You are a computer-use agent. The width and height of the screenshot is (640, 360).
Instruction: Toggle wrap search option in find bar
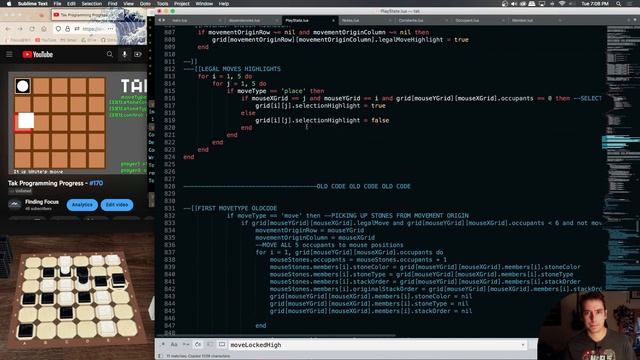coord(198,344)
